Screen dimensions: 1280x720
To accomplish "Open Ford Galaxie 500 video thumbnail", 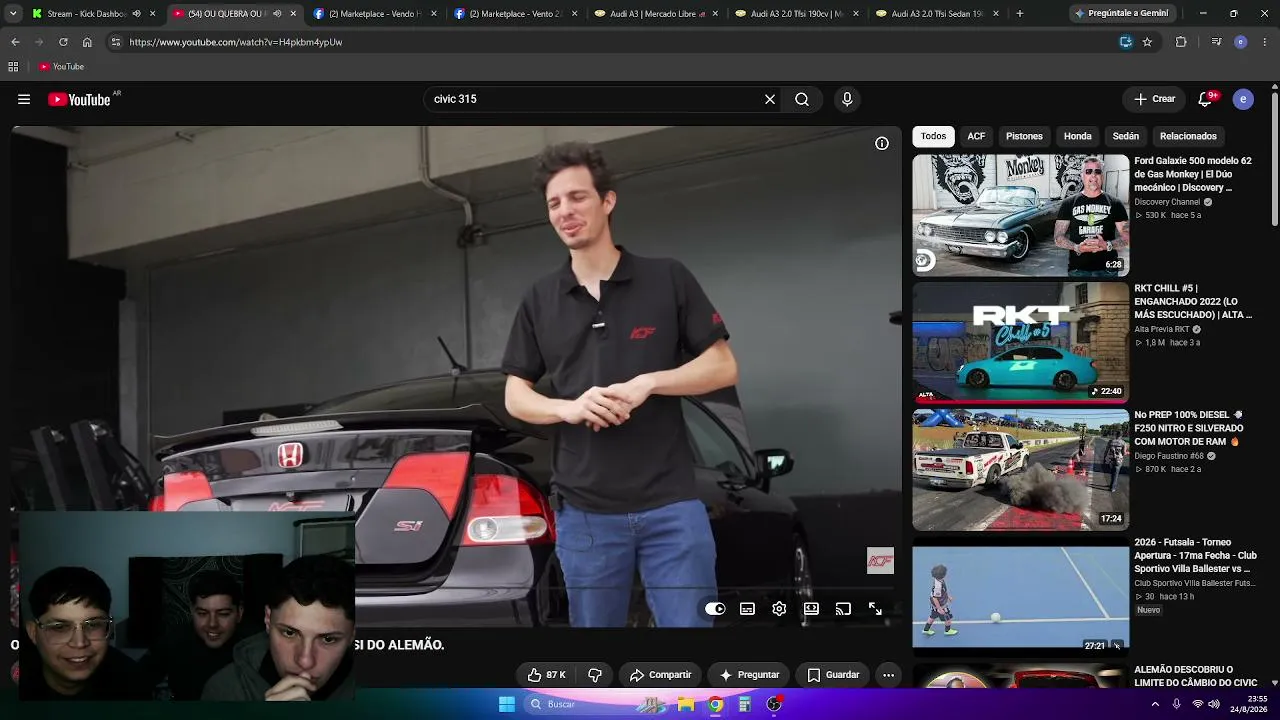I will click(1020, 215).
